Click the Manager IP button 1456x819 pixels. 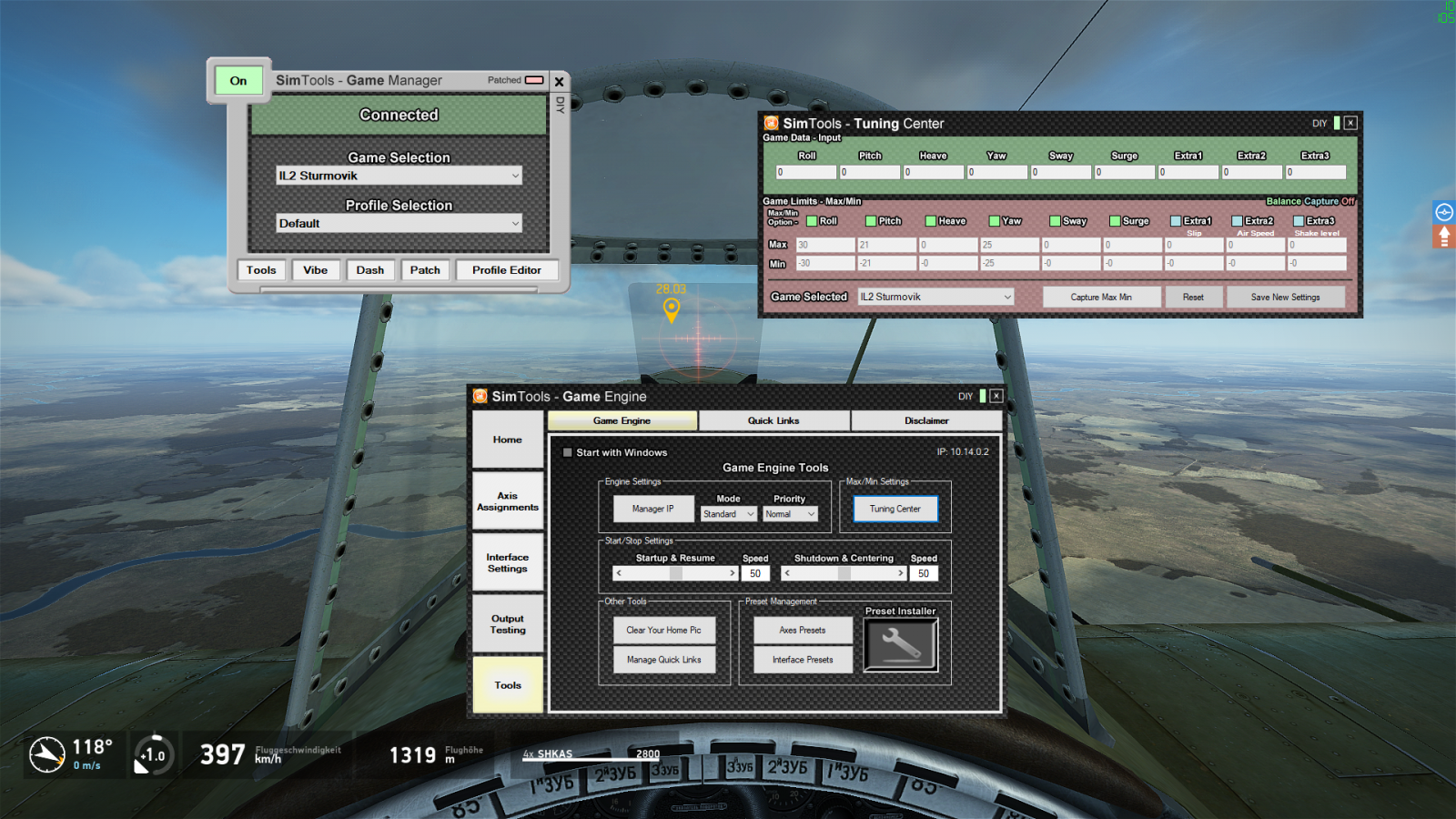tap(653, 509)
